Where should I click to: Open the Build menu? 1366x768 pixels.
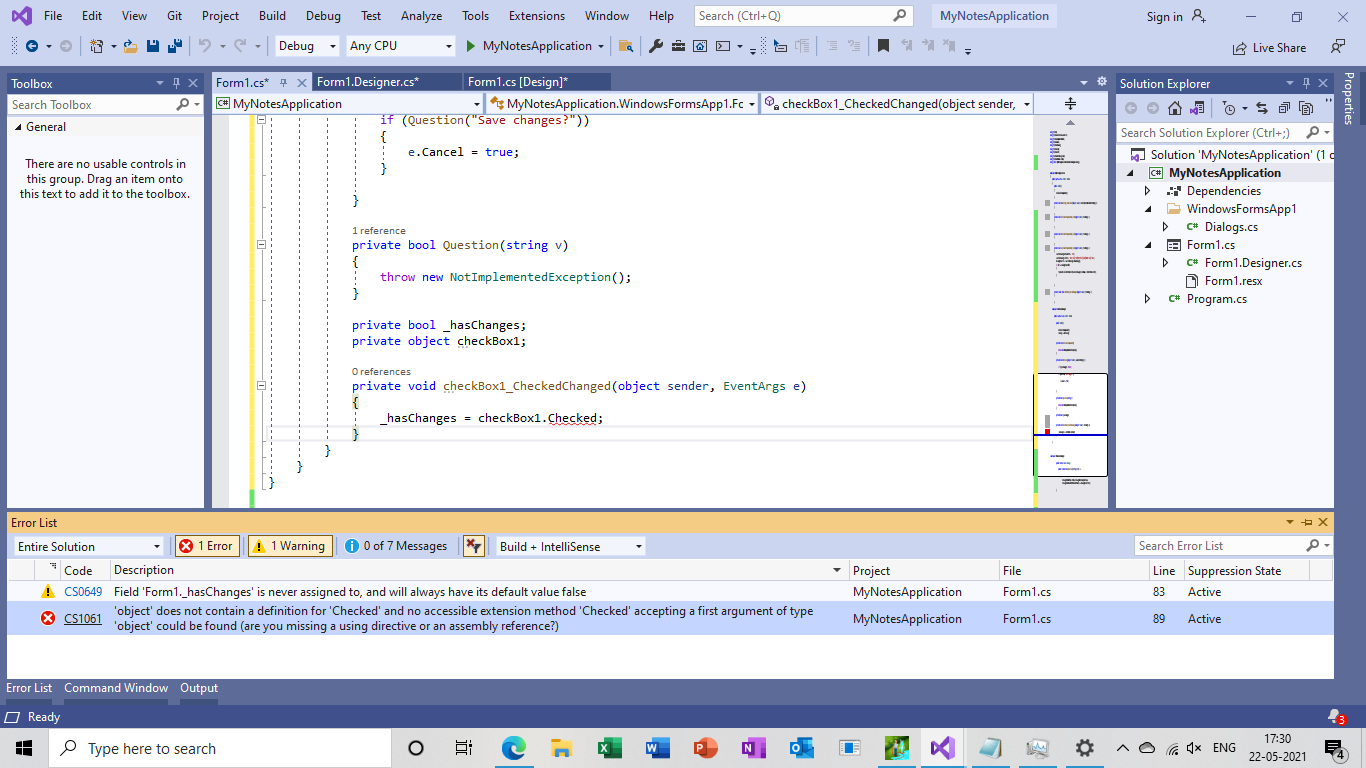coord(272,16)
